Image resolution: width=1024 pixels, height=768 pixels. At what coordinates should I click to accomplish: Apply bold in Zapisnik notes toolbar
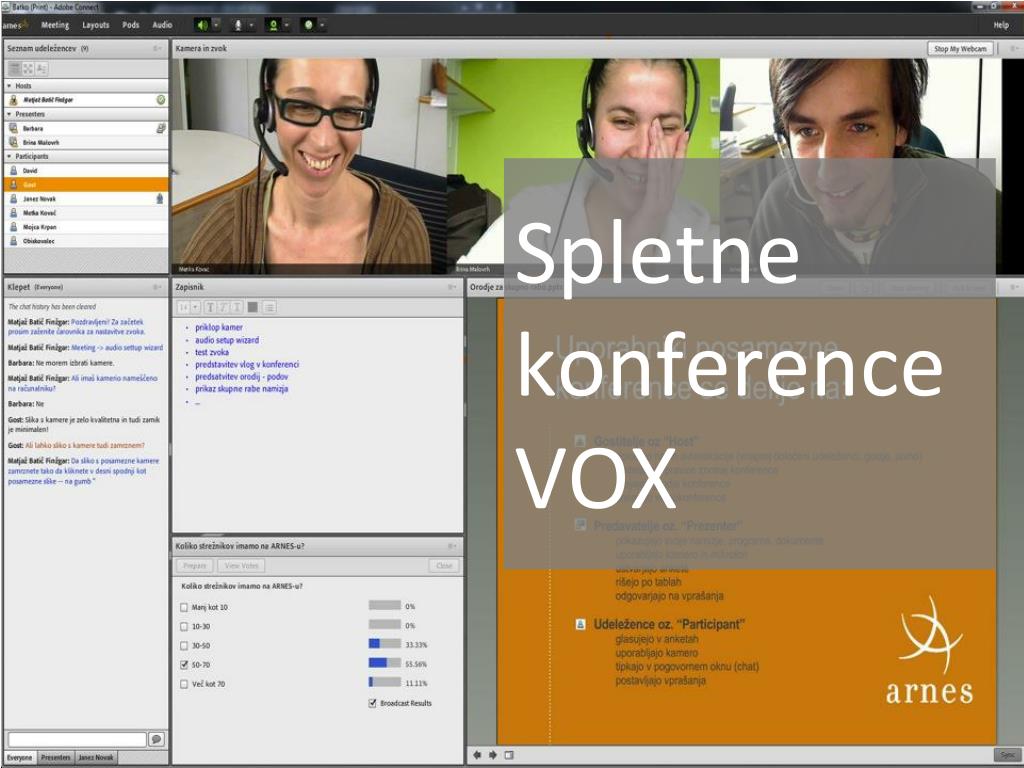210,307
